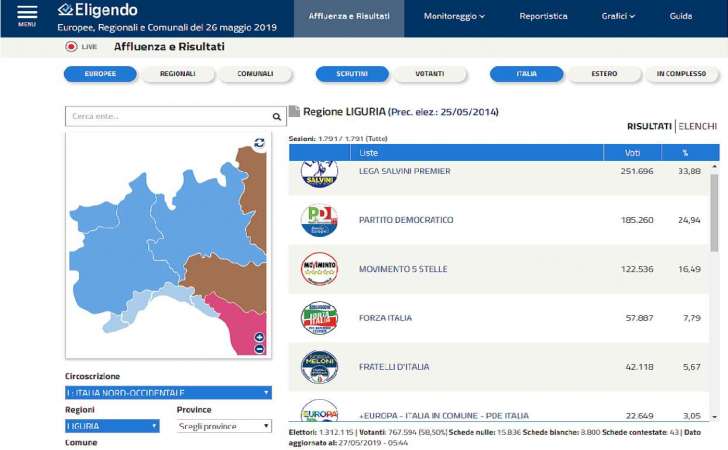
Task: Click the search magnifier icon
Action: (277, 117)
